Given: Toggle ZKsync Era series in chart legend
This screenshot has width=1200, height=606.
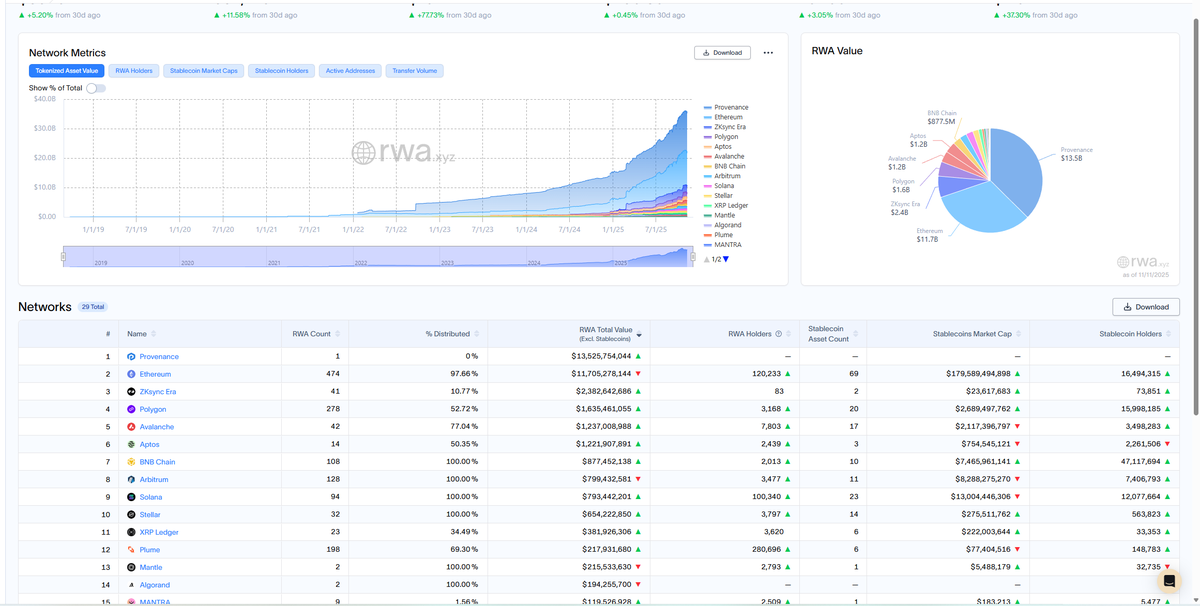Looking at the screenshot, I should click(x=725, y=127).
